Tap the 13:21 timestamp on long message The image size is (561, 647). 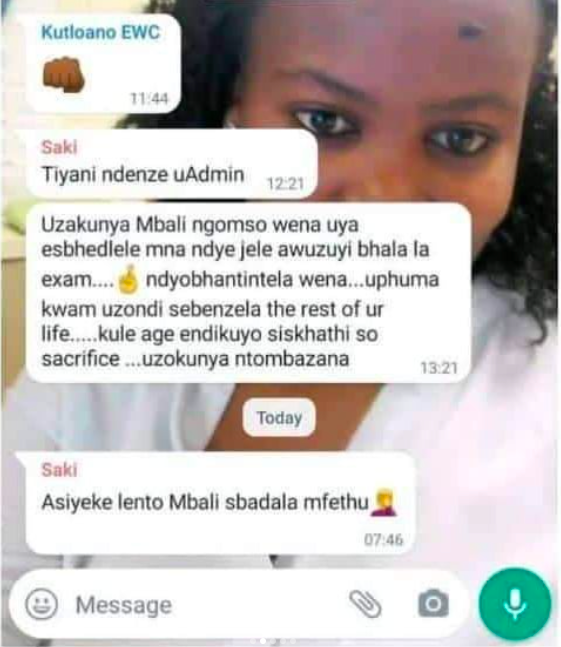pyautogui.click(x=439, y=368)
